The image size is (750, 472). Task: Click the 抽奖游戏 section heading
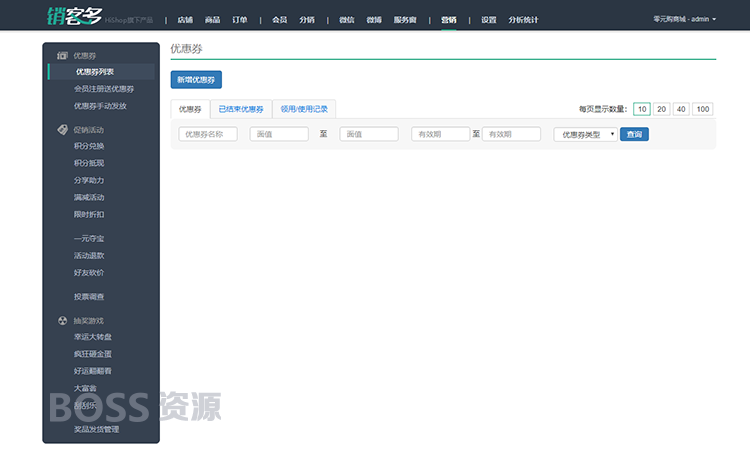click(88, 320)
